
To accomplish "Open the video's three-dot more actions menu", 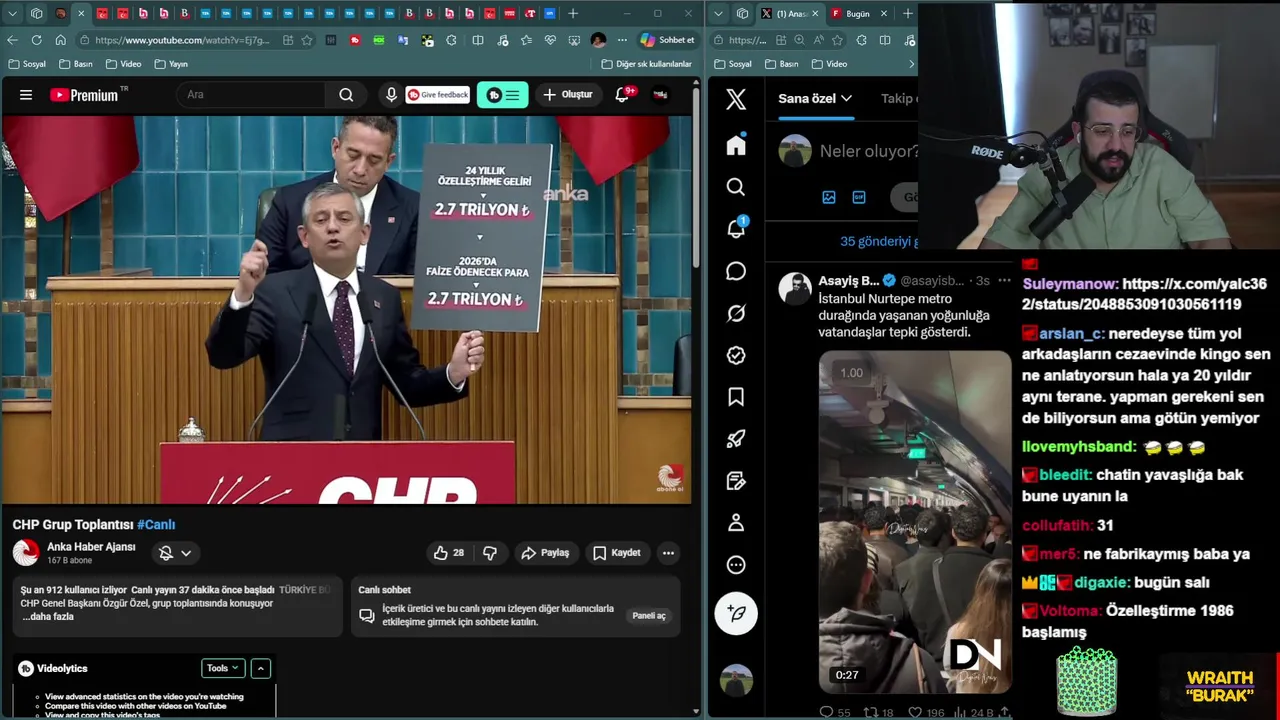I will click(668, 552).
